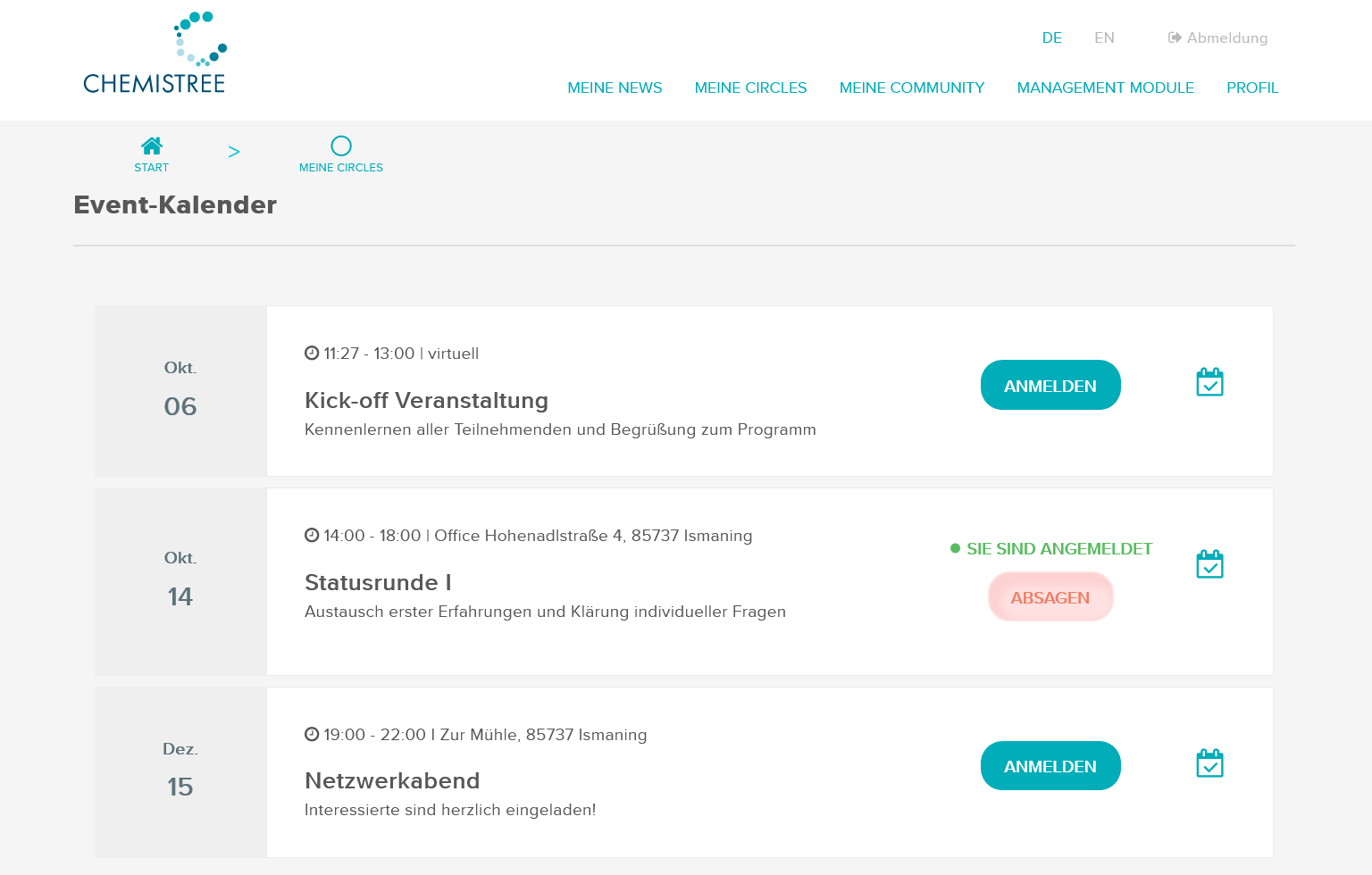The width and height of the screenshot is (1372, 875).
Task: Click the calendar icon next to Statusrunde I
Action: tap(1209, 563)
